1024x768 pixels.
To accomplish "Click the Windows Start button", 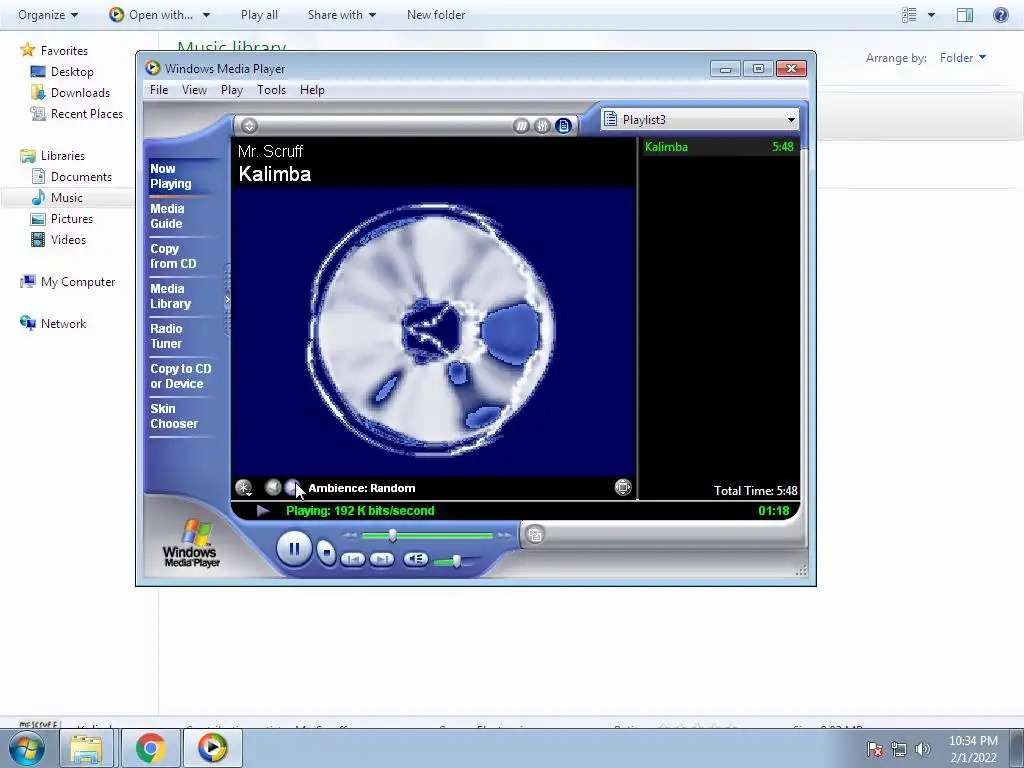I will point(27,748).
